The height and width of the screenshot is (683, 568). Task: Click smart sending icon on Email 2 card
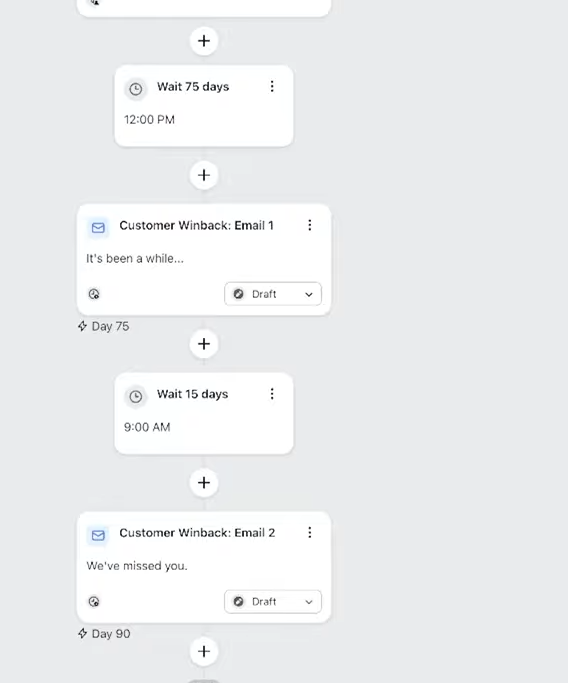pyautogui.click(x=94, y=602)
